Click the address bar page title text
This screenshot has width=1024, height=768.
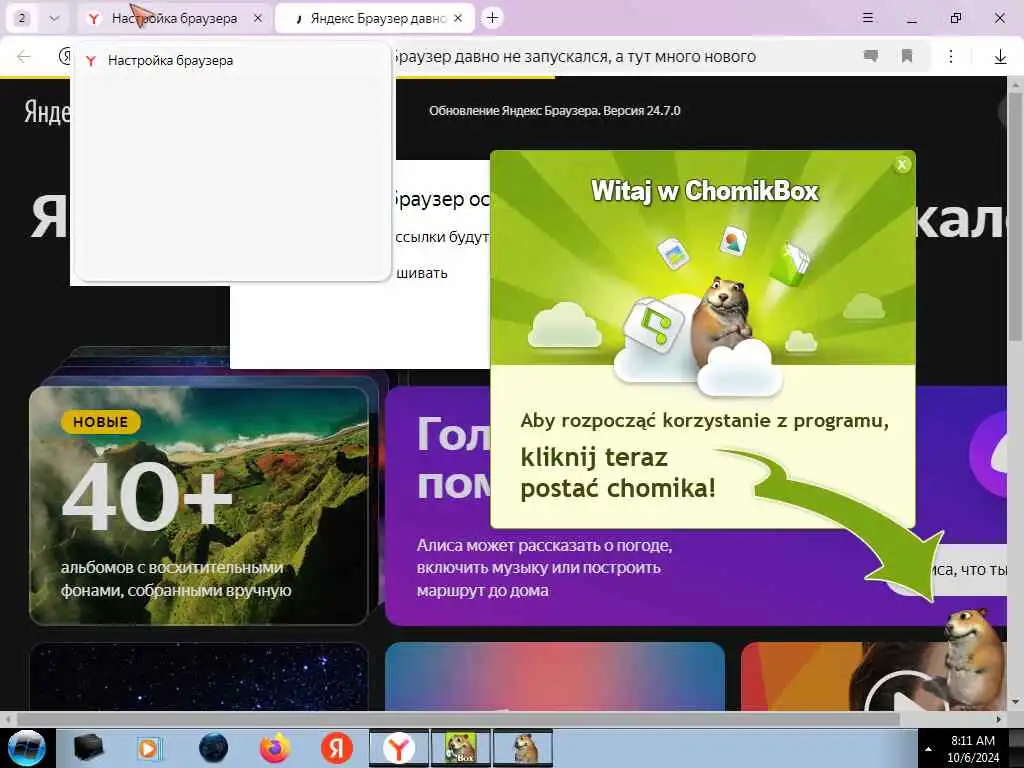click(573, 57)
